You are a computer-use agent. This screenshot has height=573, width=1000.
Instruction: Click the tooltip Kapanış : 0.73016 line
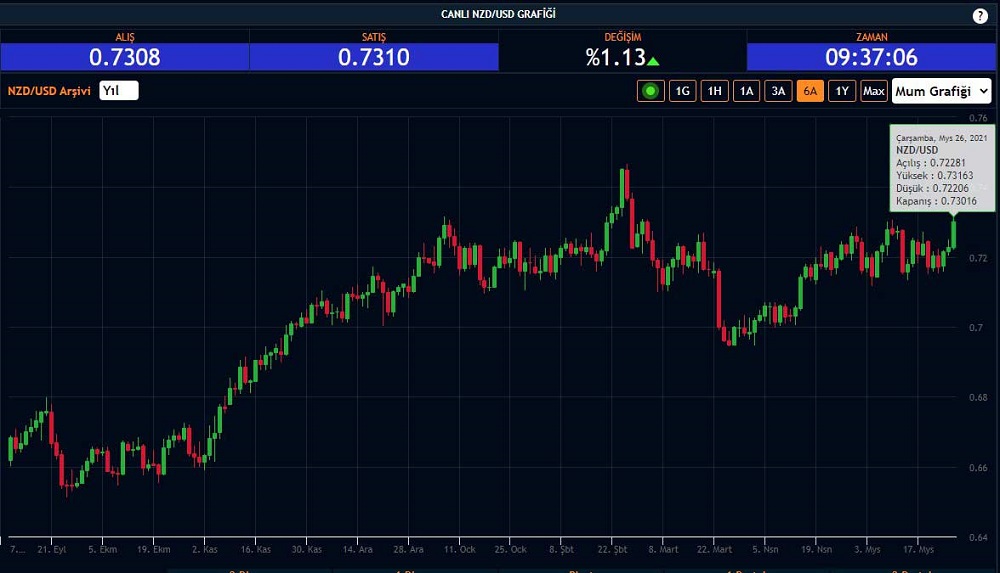tap(936, 201)
